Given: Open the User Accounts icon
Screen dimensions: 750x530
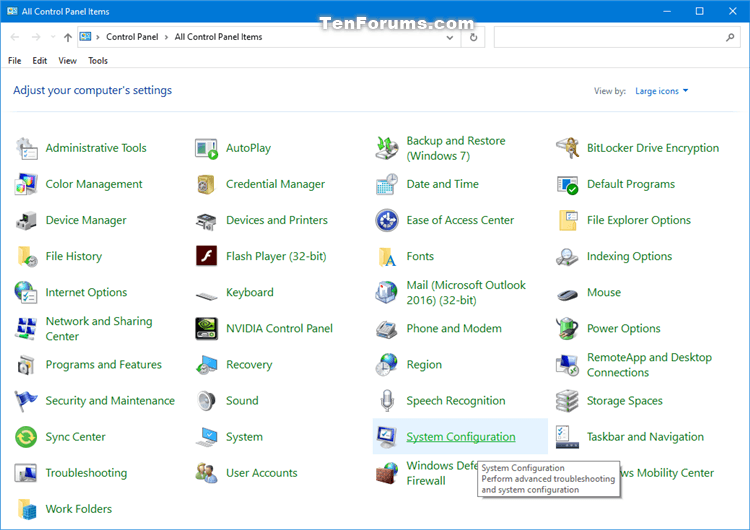Looking at the screenshot, I should 207,473.
